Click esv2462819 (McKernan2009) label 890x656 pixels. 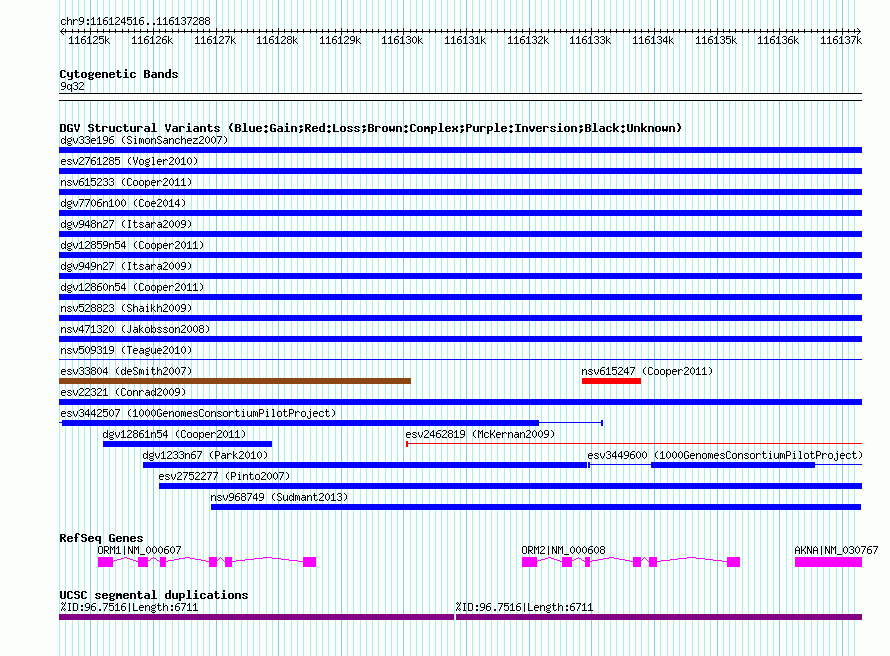[x=480, y=434]
